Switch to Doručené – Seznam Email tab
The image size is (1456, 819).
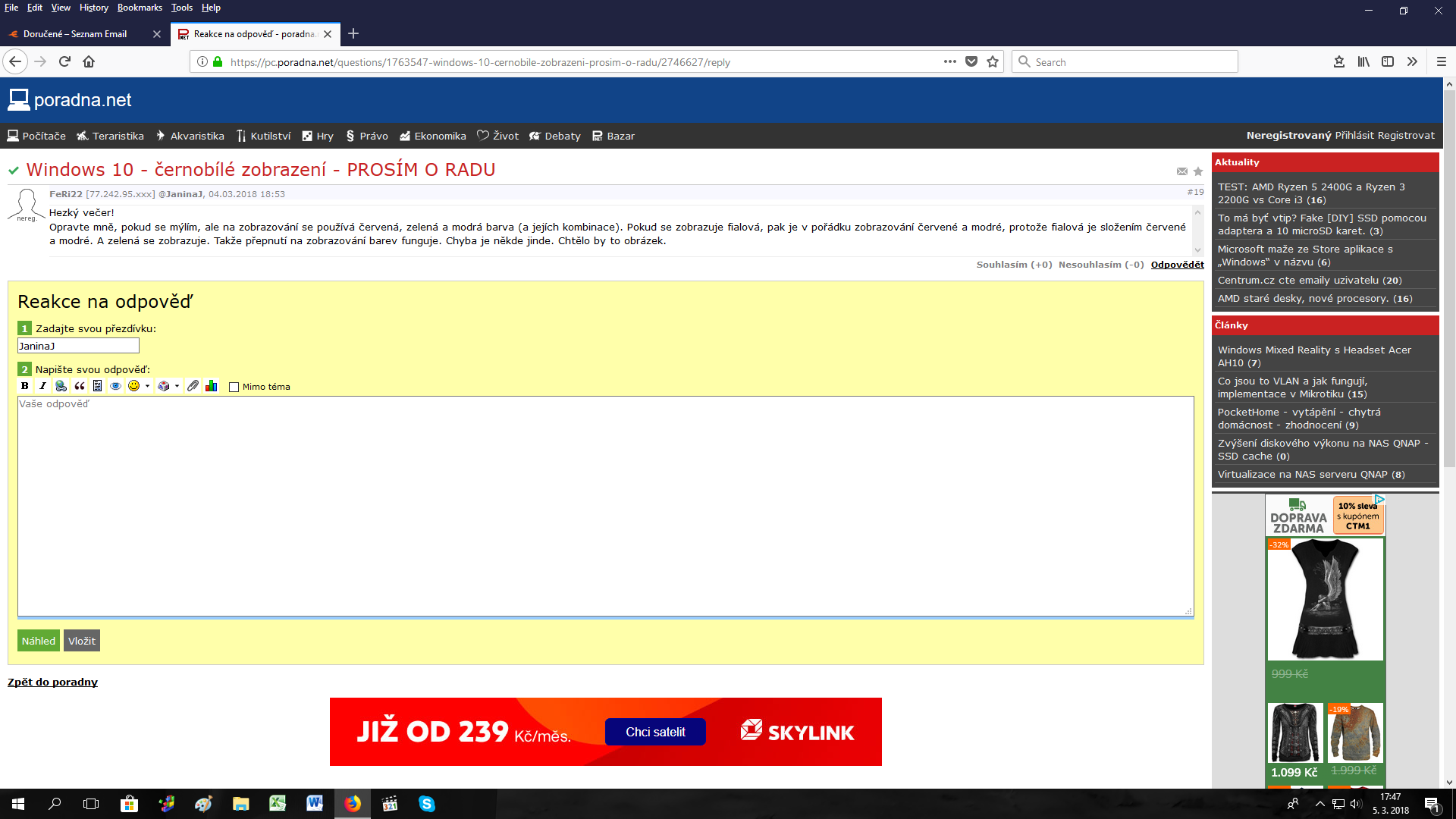tap(74, 34)
